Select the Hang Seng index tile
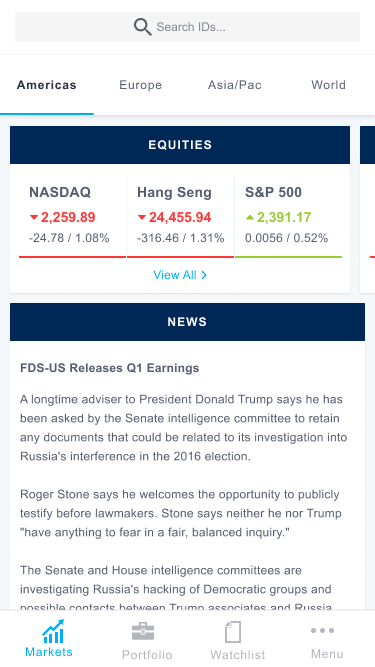The width and height of the screenshot is (375, 667). (180, 217)
